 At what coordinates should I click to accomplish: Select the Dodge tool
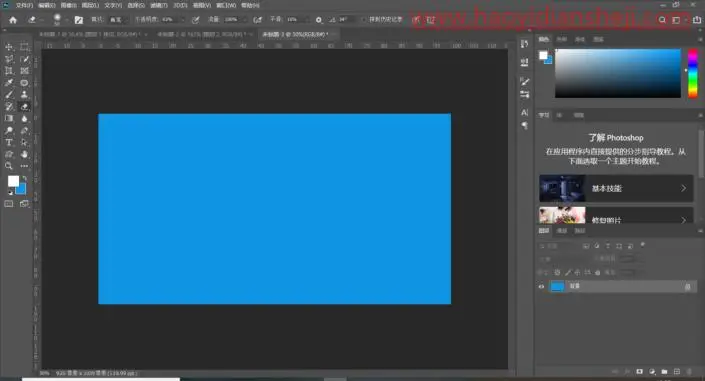coord(9,130)
